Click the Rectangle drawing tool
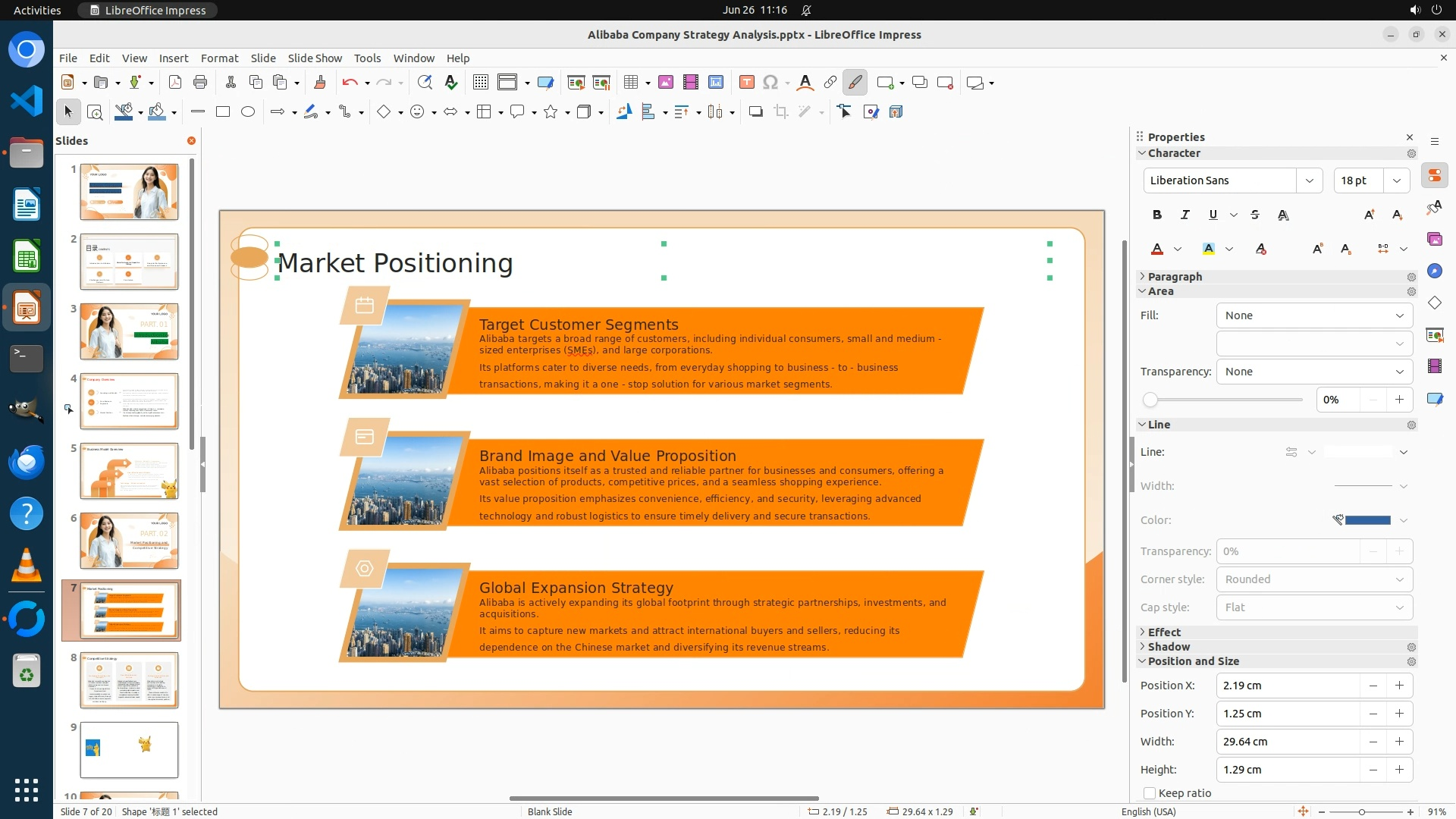Screen dimensions: 1456x819 [x=222, y=112]
